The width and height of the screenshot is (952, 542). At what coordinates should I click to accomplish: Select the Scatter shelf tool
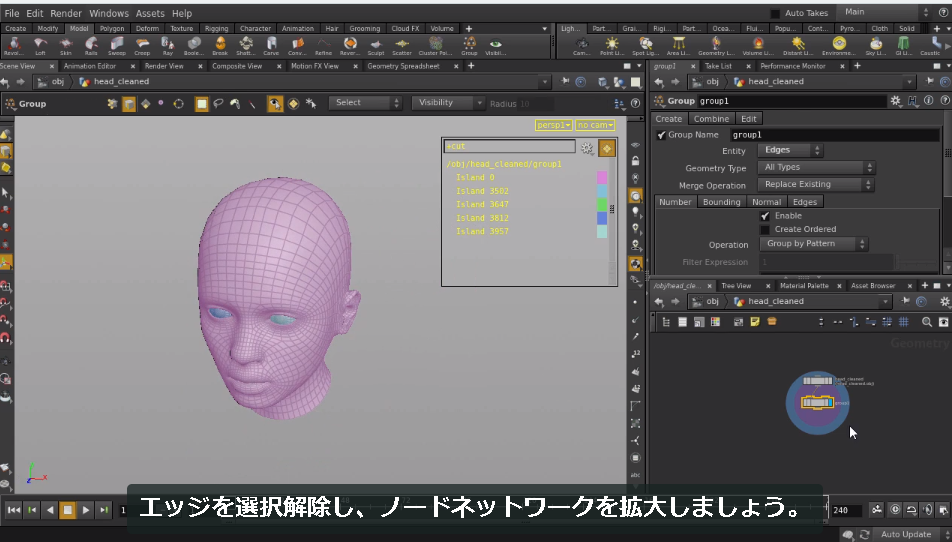(x=401, y=46)
